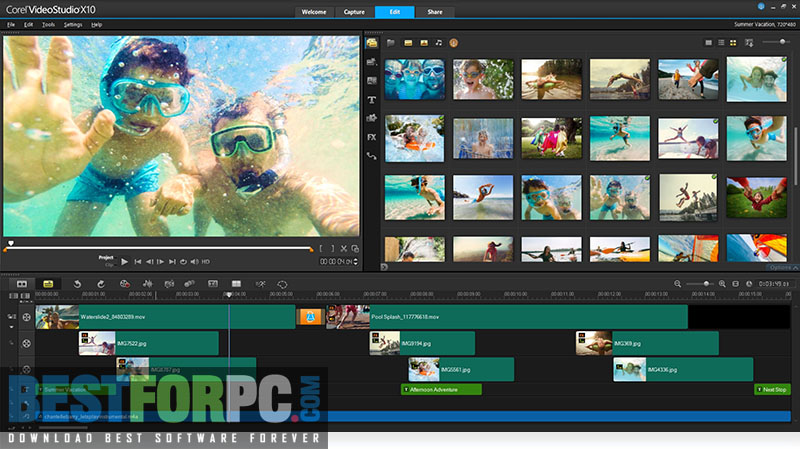The height and width of the screenshot is (449, 800).
Task: Toggle HD preview mode
Action: point(206,262)
